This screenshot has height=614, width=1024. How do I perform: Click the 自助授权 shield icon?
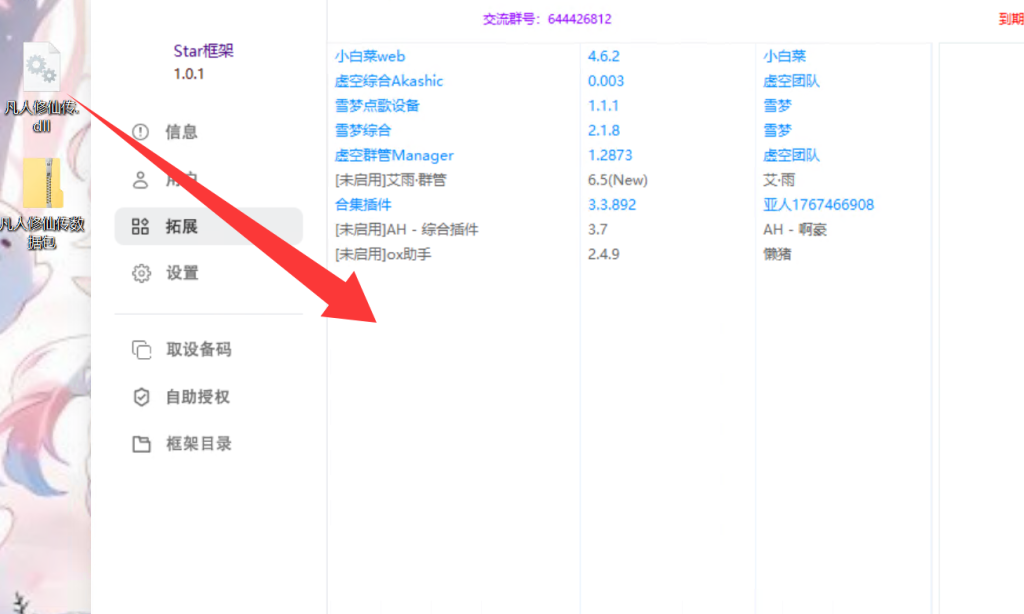(141, 397)
